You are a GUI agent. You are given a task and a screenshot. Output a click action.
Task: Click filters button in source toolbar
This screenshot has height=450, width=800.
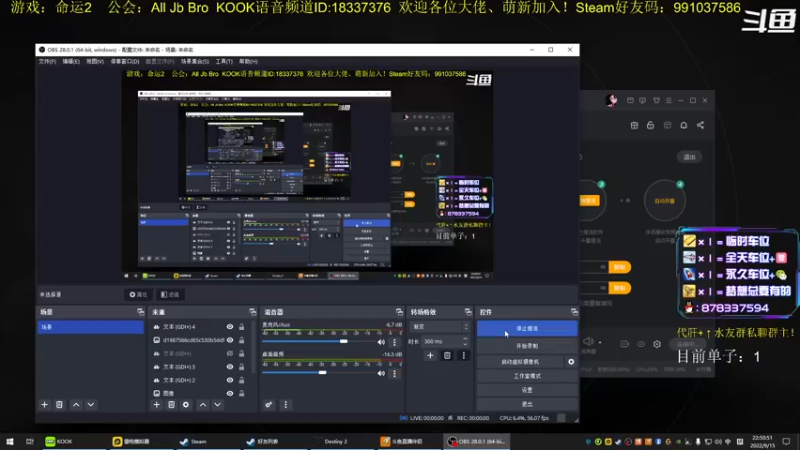[x=170, y=294]
